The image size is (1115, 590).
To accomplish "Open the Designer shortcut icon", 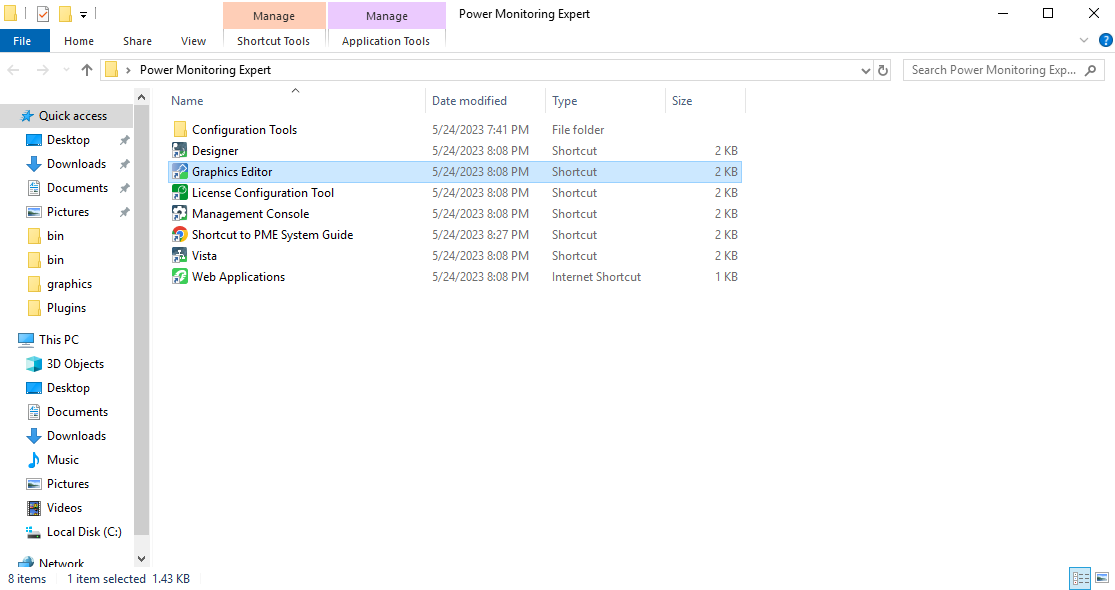I will pos(180,151).
